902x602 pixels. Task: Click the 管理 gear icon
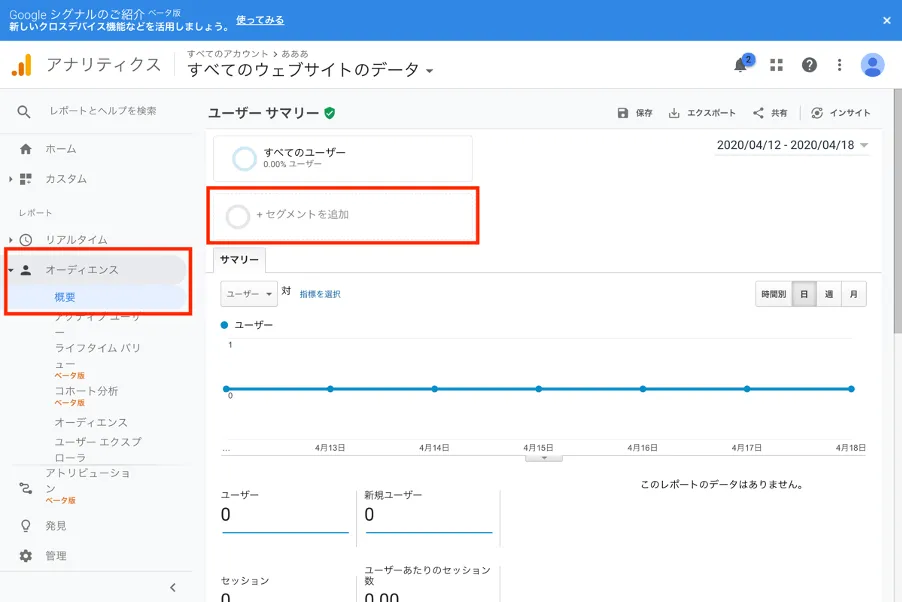pyautogui.click(x=26, y=556)
